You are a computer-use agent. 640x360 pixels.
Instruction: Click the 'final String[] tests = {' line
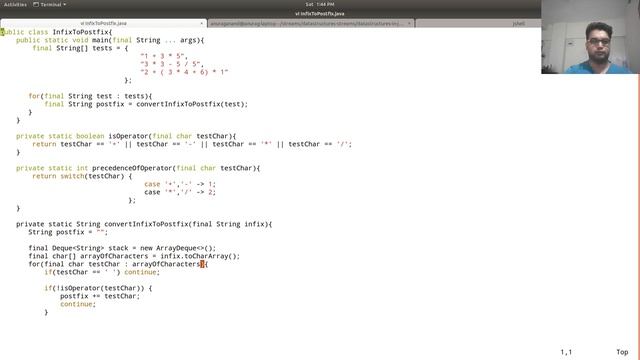(80, 48)
